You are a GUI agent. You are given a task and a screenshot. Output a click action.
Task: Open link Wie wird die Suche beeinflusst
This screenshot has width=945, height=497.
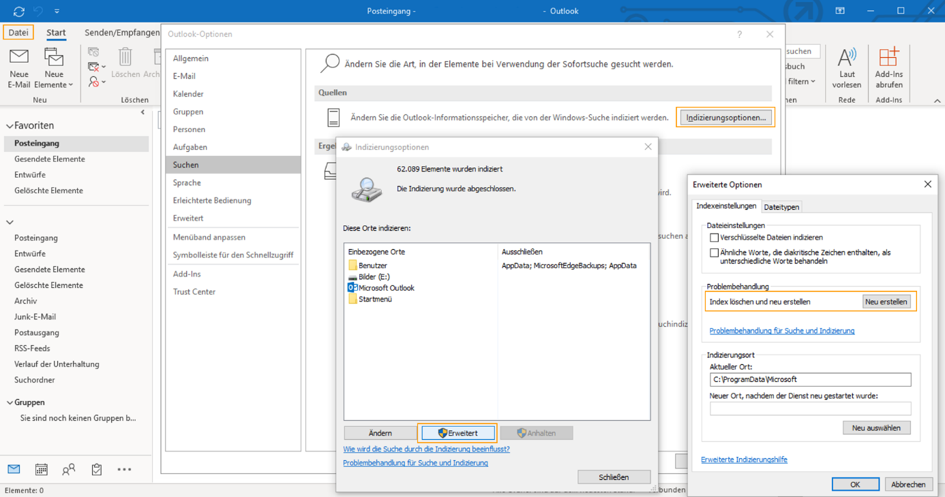click(x=426, y=449)
